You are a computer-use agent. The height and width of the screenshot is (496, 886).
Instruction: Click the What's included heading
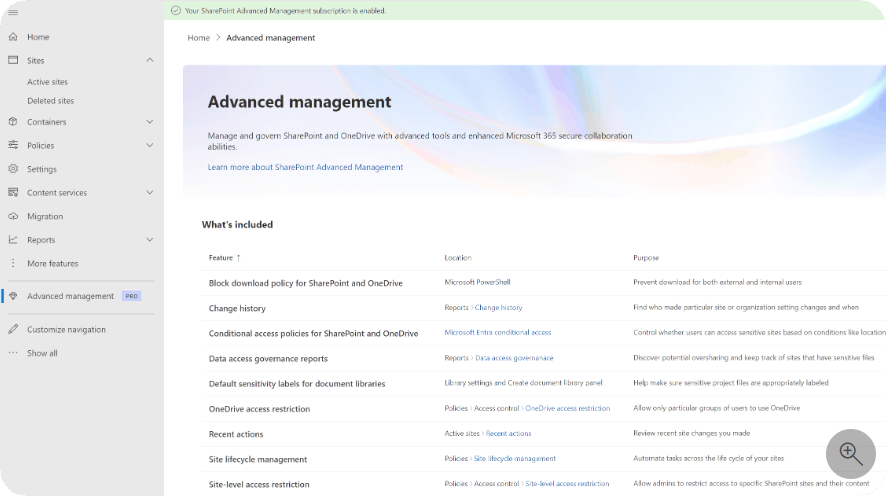(237, 224)
